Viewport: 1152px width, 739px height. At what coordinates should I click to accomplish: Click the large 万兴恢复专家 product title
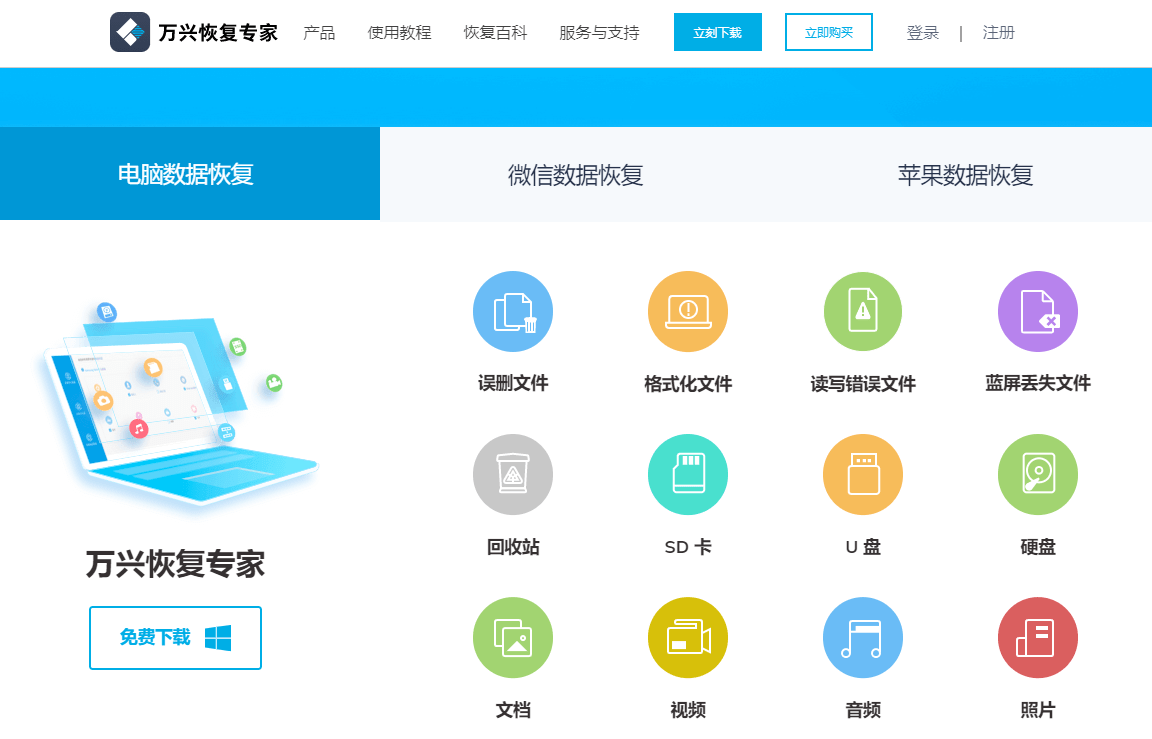pos(175,563)
